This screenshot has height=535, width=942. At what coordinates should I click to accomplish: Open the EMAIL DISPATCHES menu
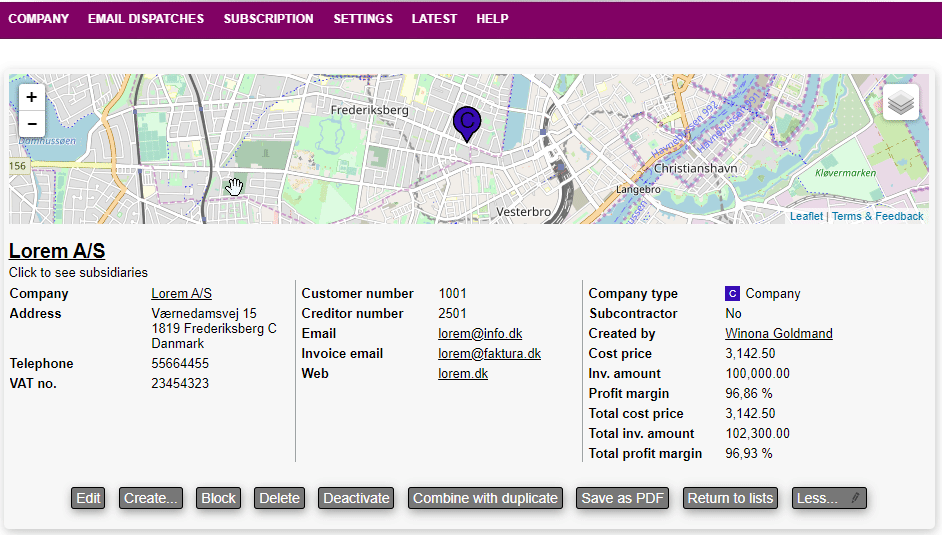146,19
